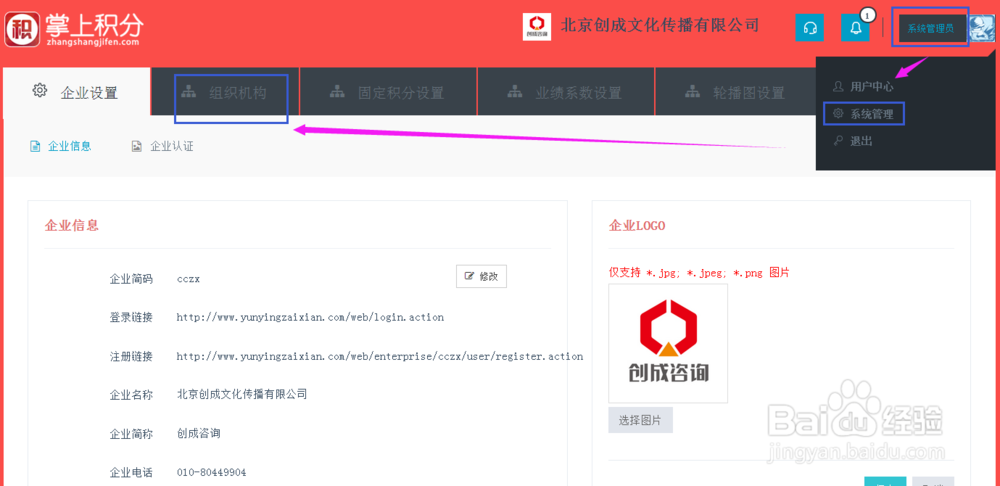1000x486 pixels.
Task: Click the 登录链接 field label
Action: click(131, 317)
